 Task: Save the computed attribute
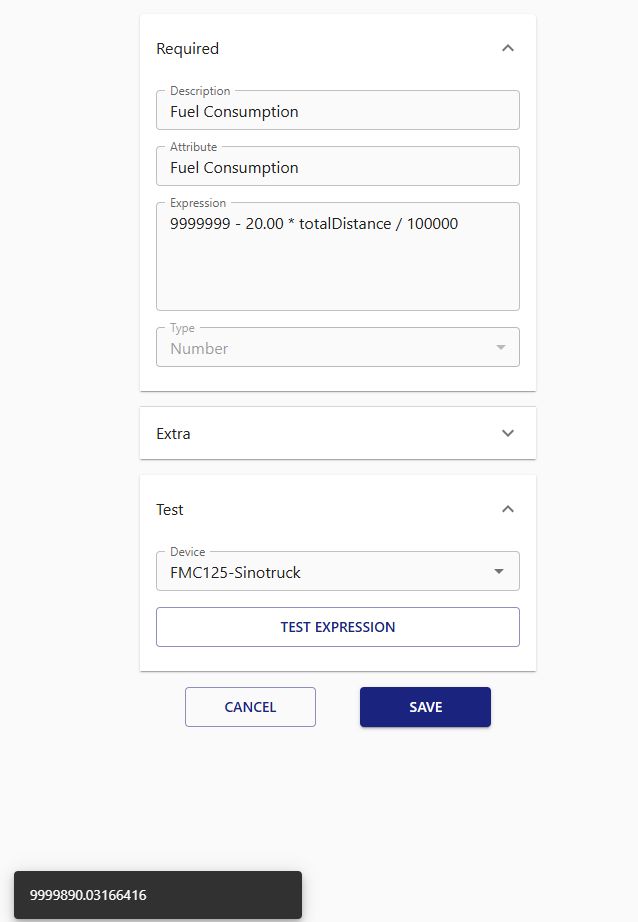click(425, 707)
